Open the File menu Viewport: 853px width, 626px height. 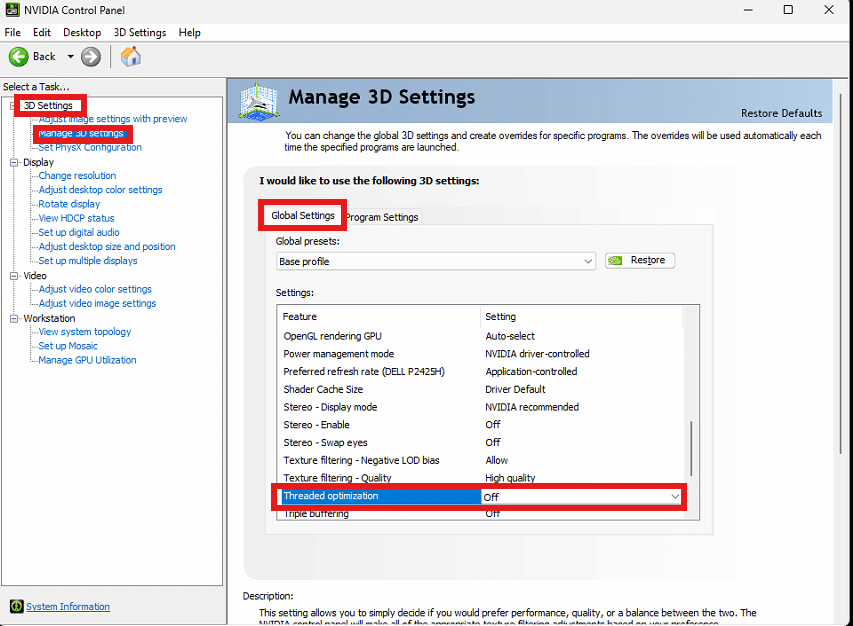pos(13,33)
